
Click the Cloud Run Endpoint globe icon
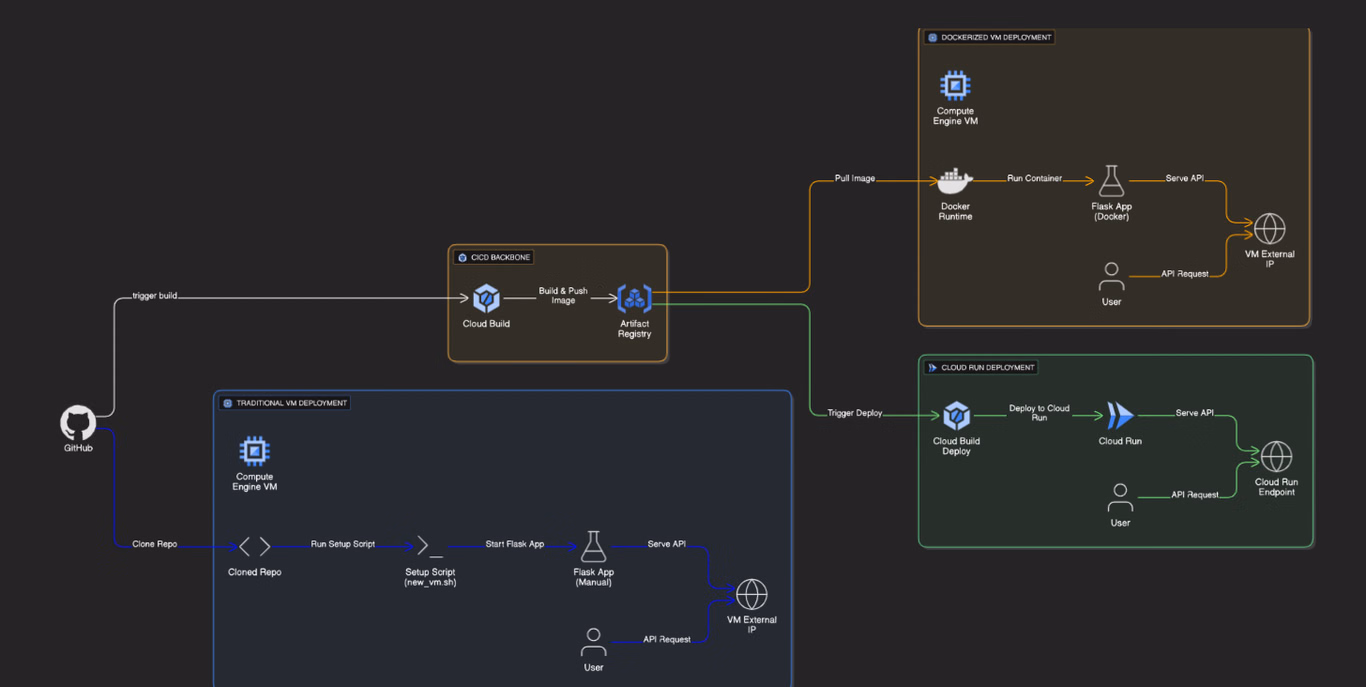1276,457
